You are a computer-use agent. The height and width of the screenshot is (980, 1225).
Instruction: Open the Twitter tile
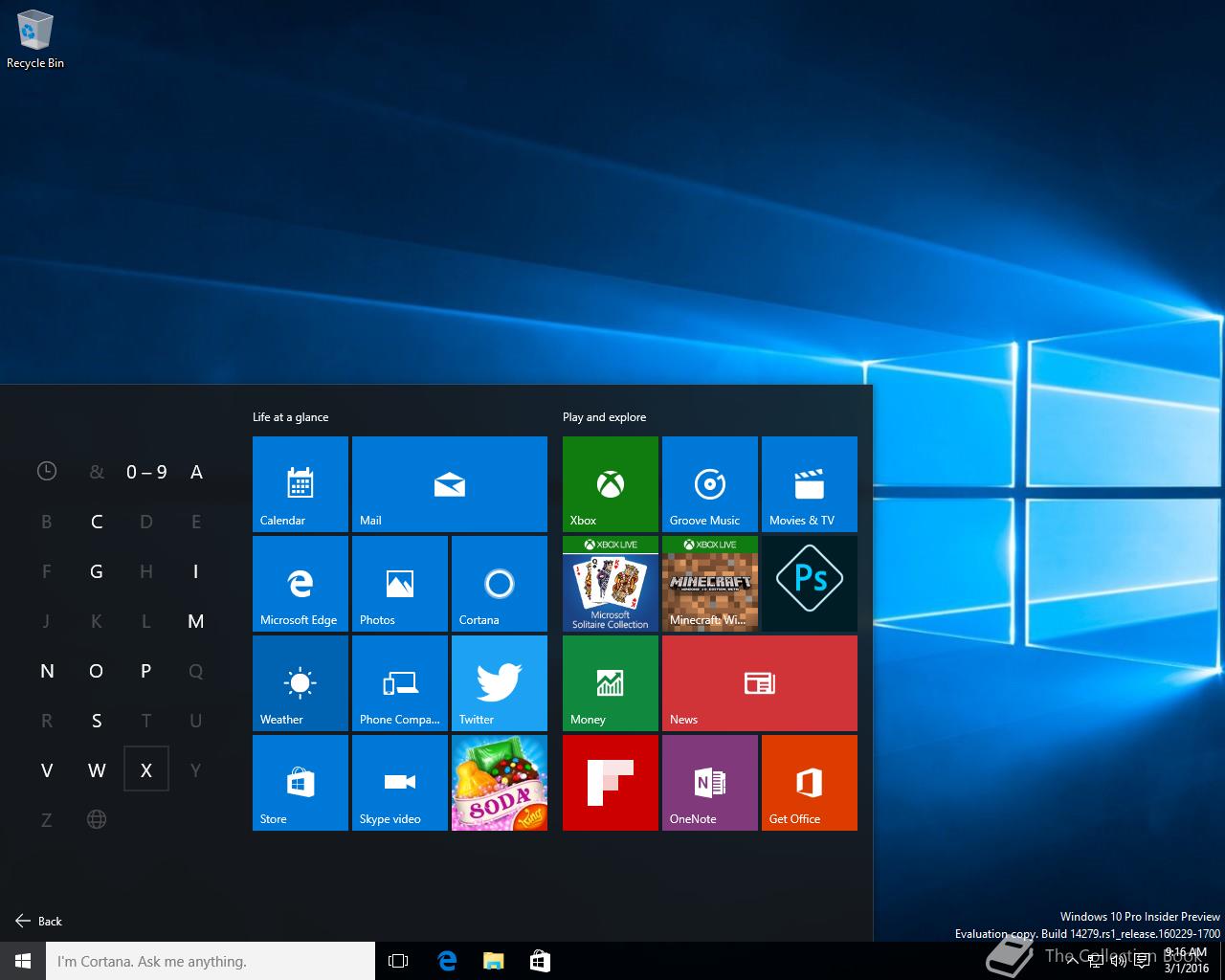click(500, 683)
